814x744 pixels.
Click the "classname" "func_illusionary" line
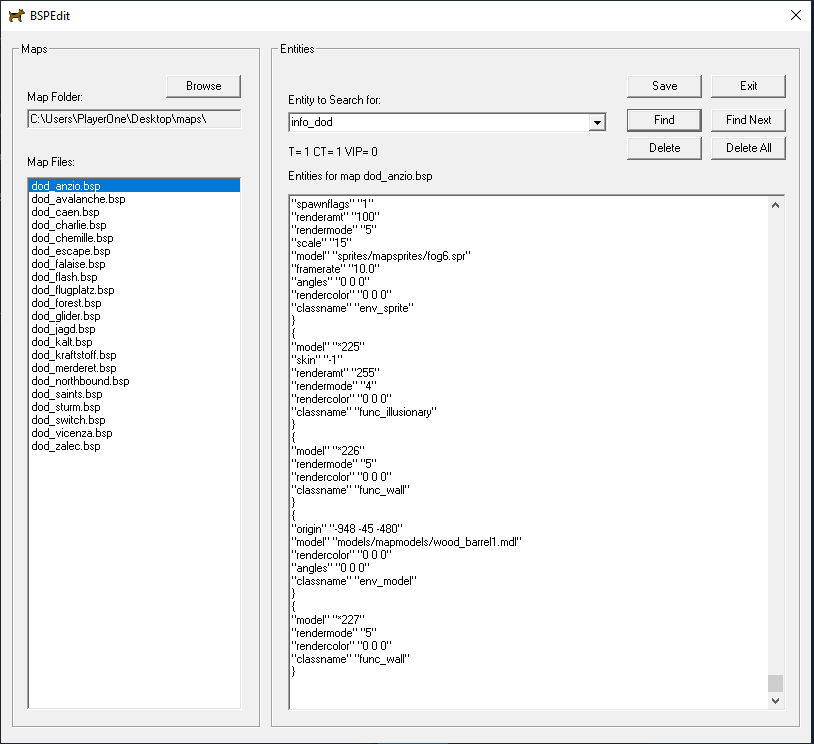(x=364, y=412)
